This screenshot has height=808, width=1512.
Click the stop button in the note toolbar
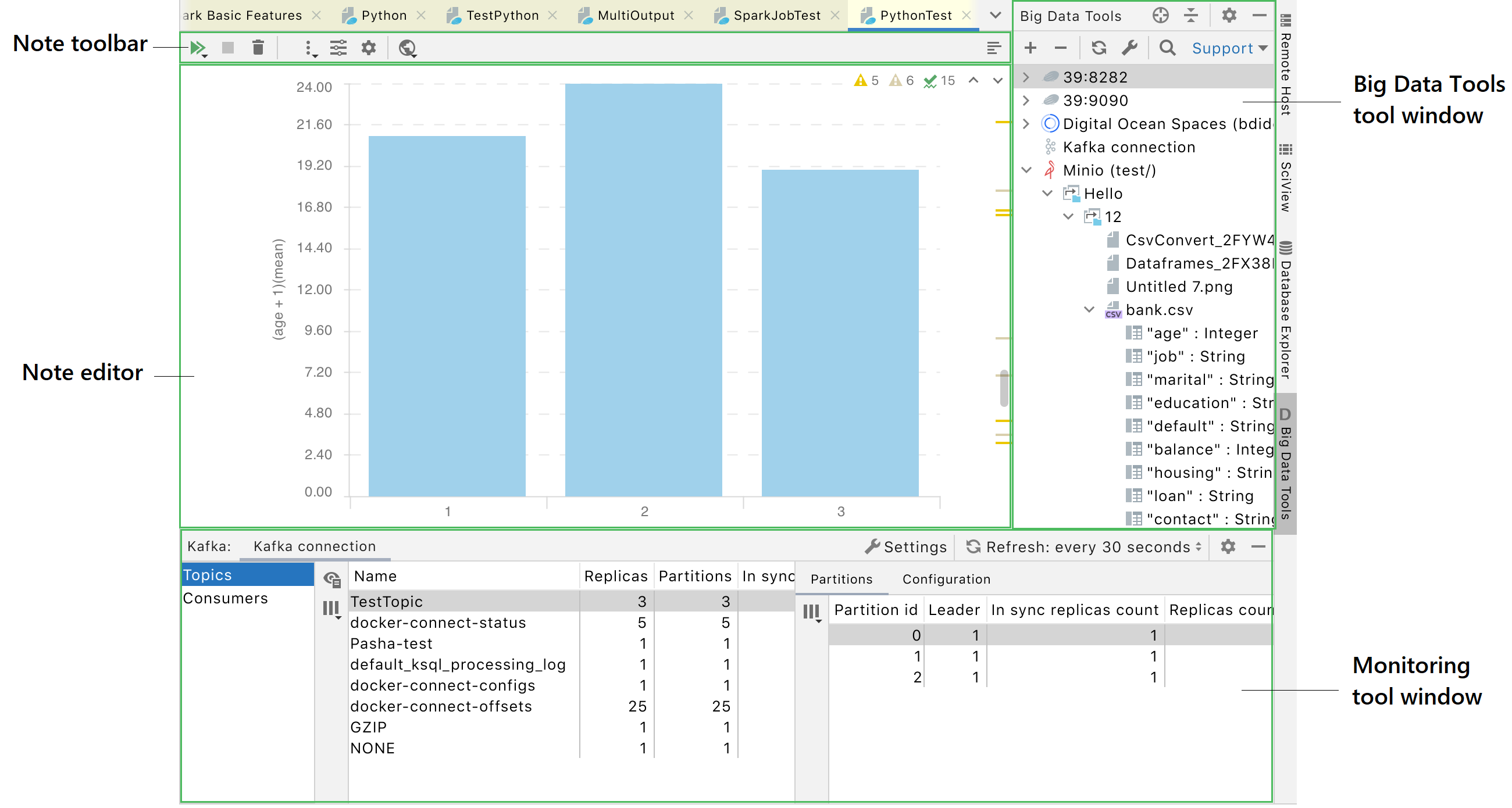pos(228,48)
